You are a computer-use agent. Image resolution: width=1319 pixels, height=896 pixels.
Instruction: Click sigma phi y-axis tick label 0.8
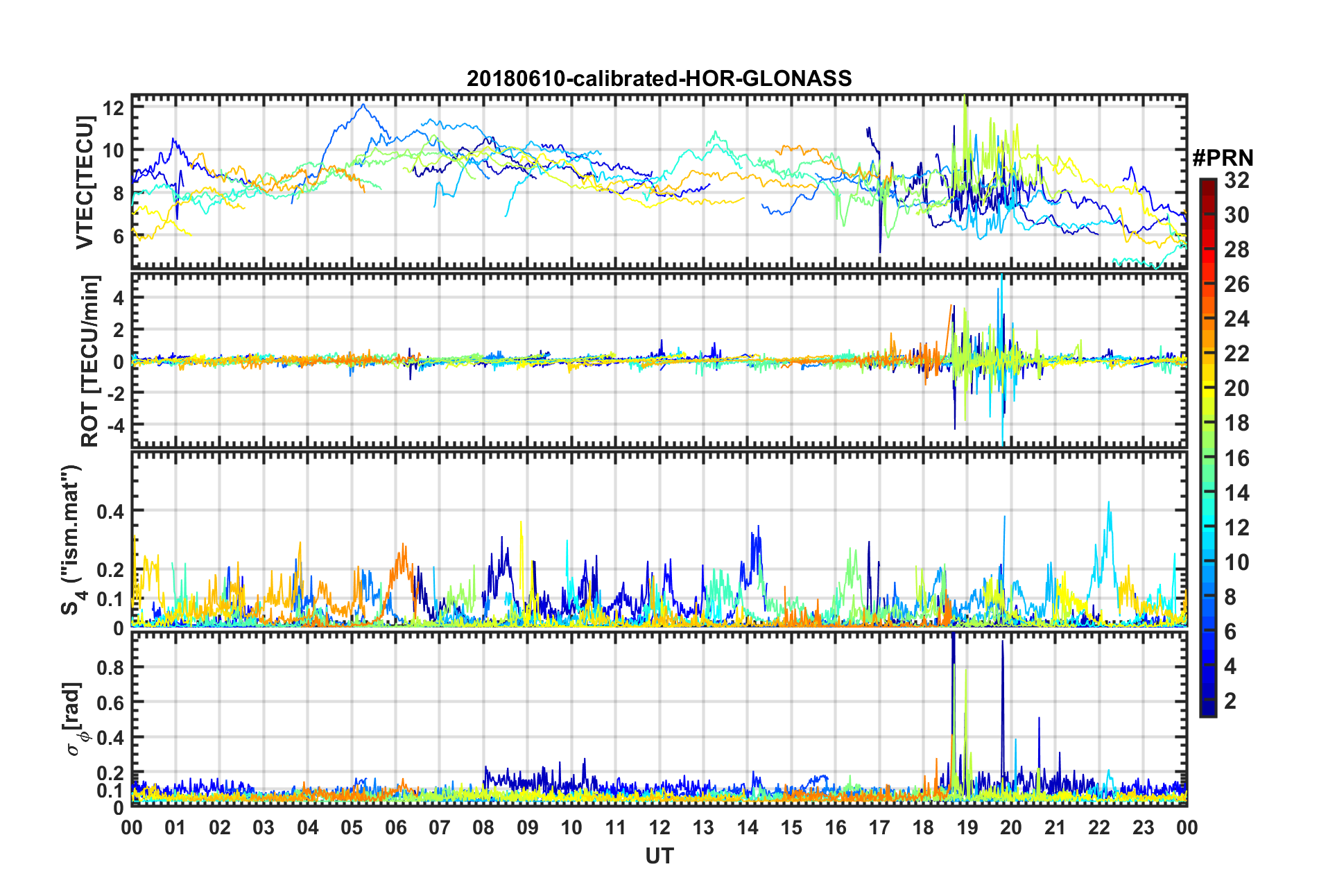(x=110, y=668)
